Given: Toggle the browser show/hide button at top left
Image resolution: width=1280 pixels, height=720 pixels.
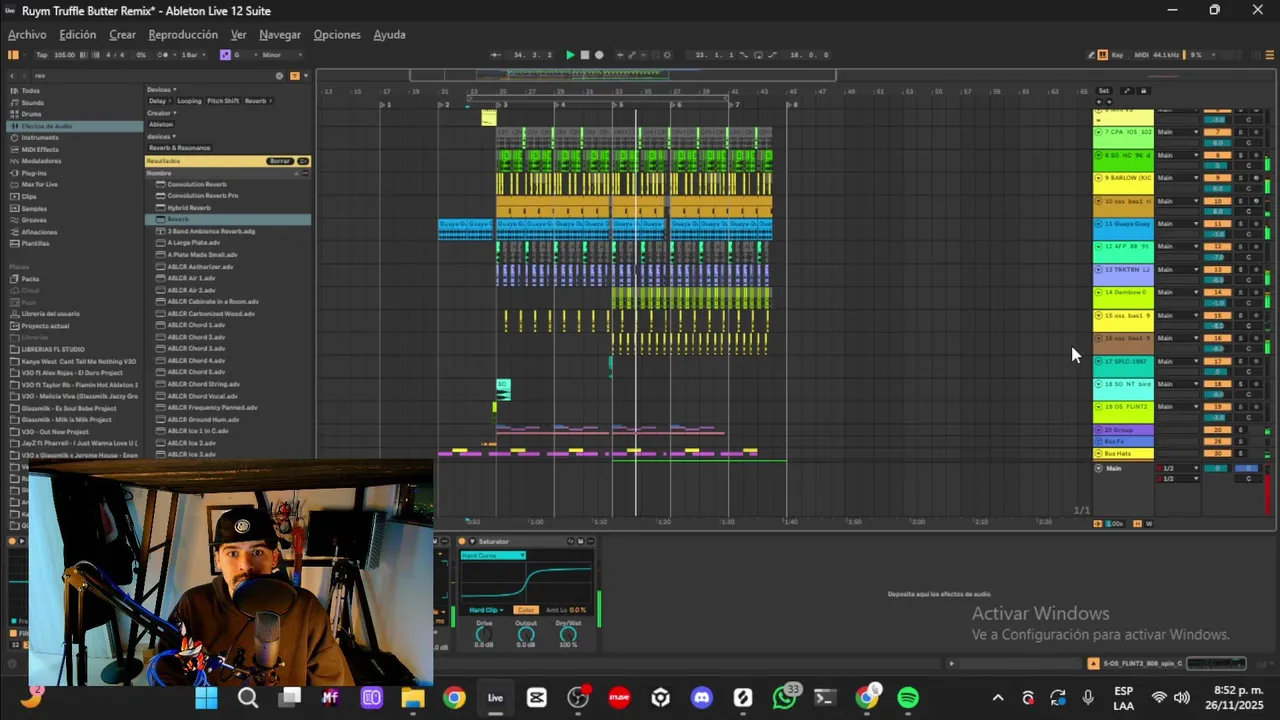Looking at the screenshot, I should tap(14, 55).
